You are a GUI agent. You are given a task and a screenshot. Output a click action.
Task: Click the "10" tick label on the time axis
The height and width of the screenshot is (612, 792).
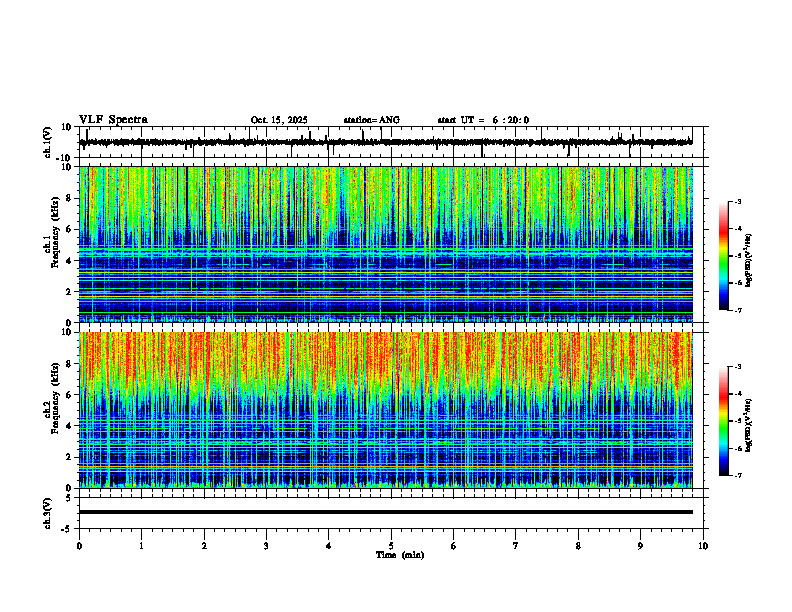703,546
